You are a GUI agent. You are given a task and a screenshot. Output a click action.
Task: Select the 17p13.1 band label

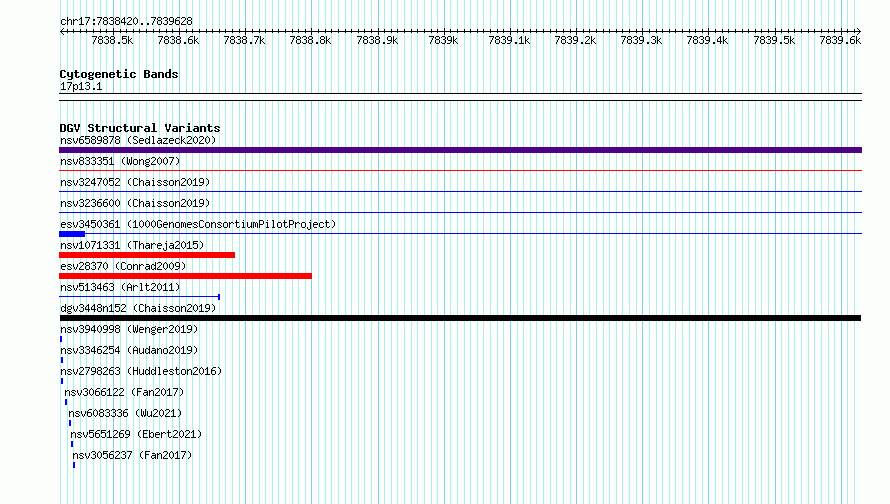pos(81,86)
